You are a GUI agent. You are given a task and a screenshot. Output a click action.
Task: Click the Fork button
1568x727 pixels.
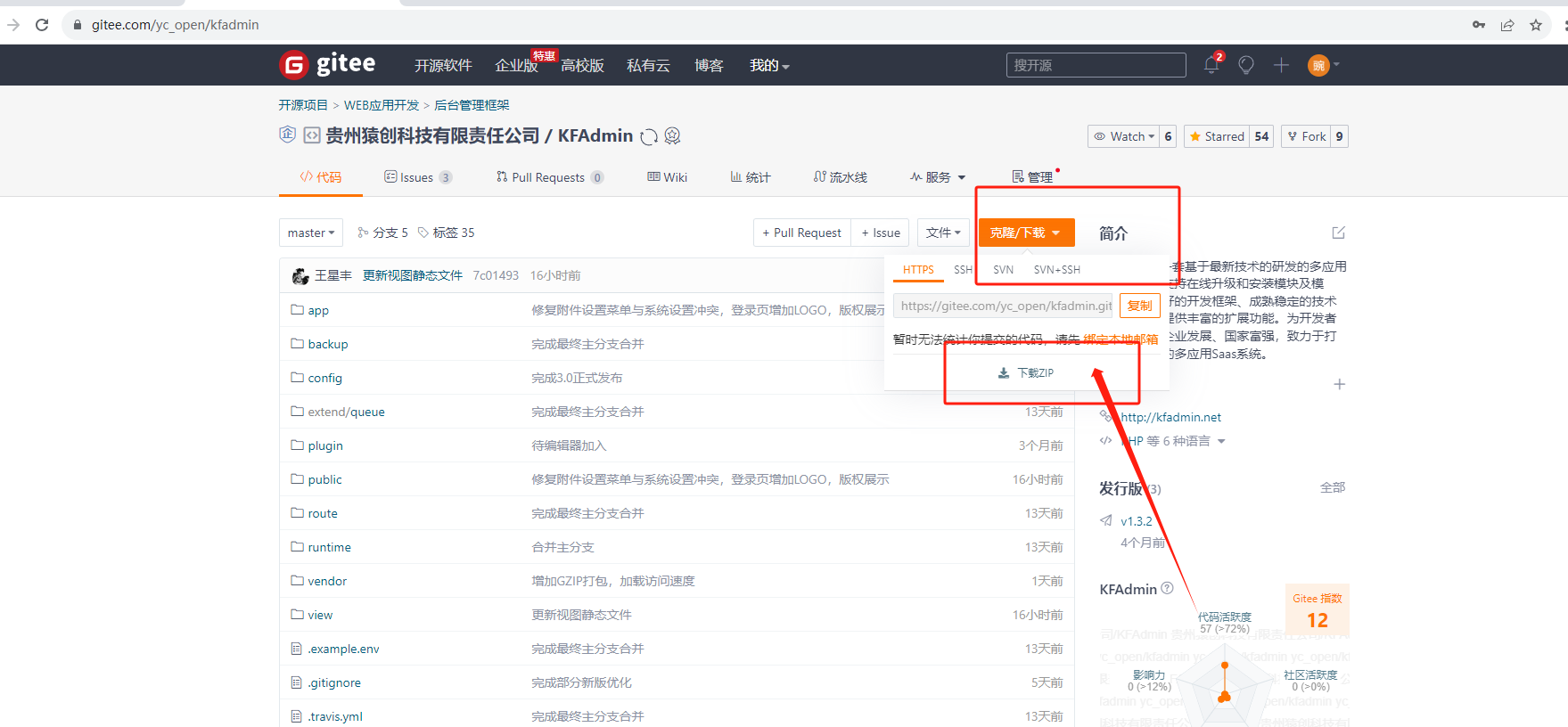pyautogui.click(x=1306, y=136)
